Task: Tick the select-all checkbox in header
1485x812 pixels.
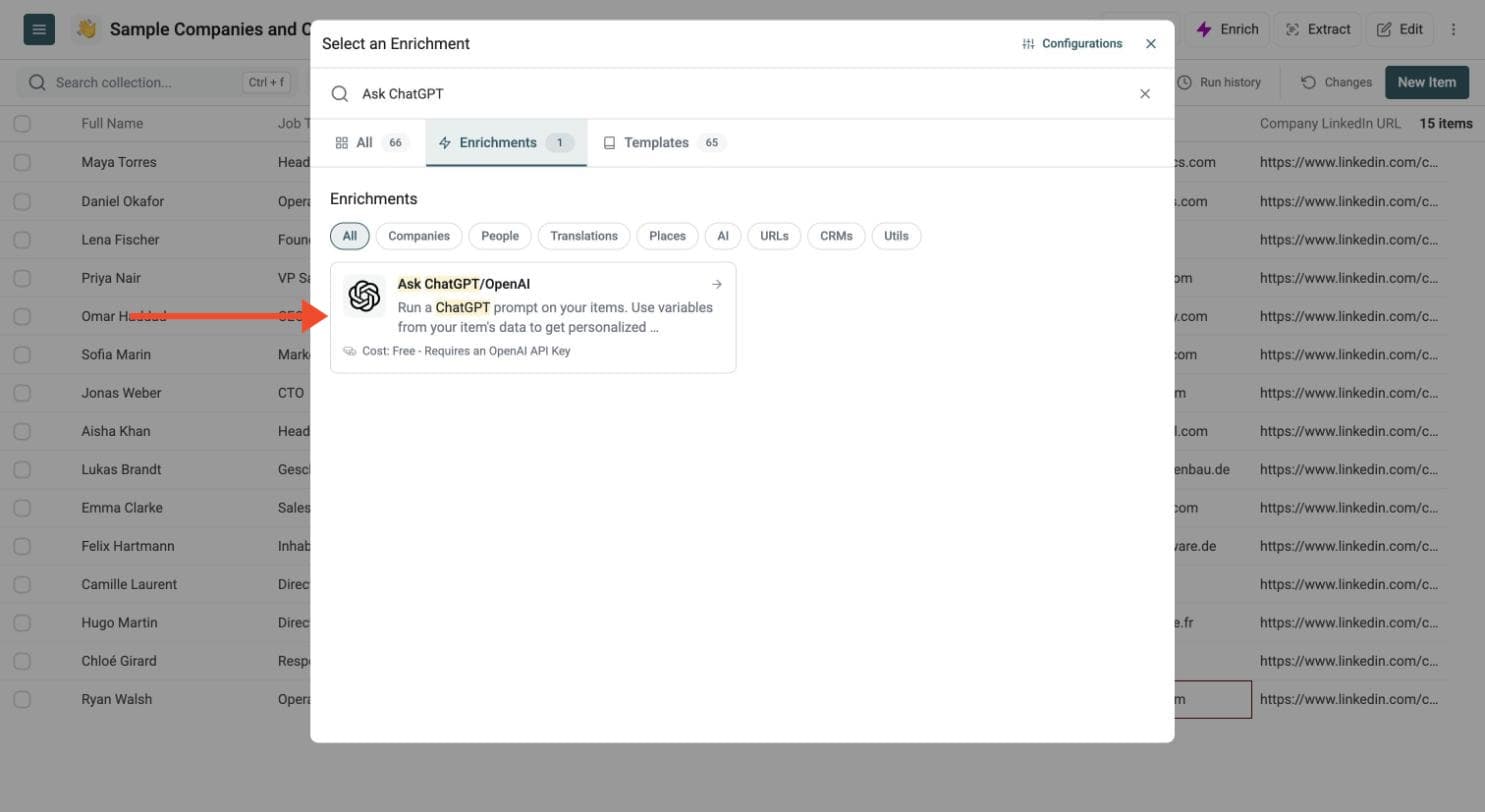Action: coord(22,124)
